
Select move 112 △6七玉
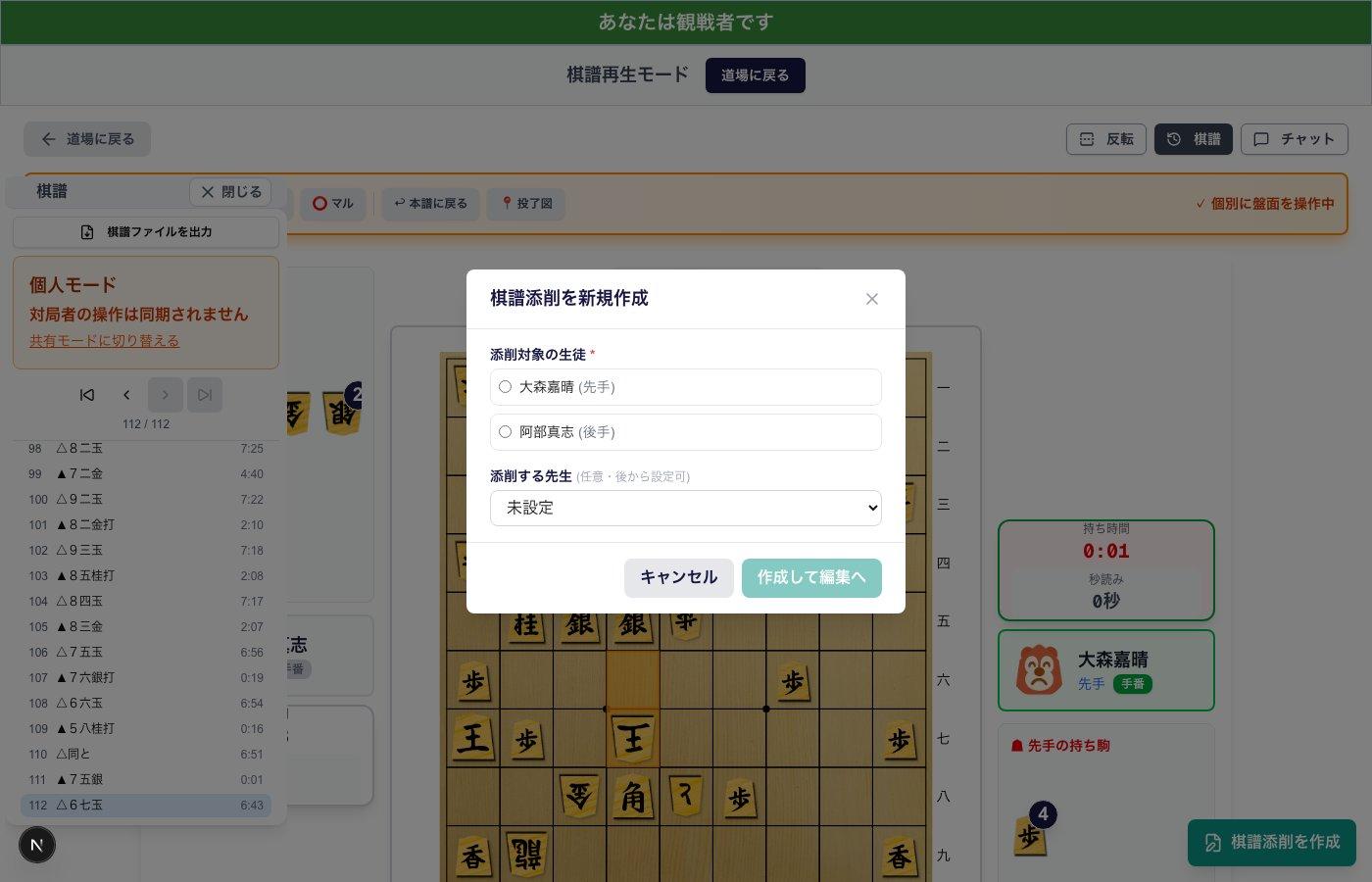tap(146, 806)
